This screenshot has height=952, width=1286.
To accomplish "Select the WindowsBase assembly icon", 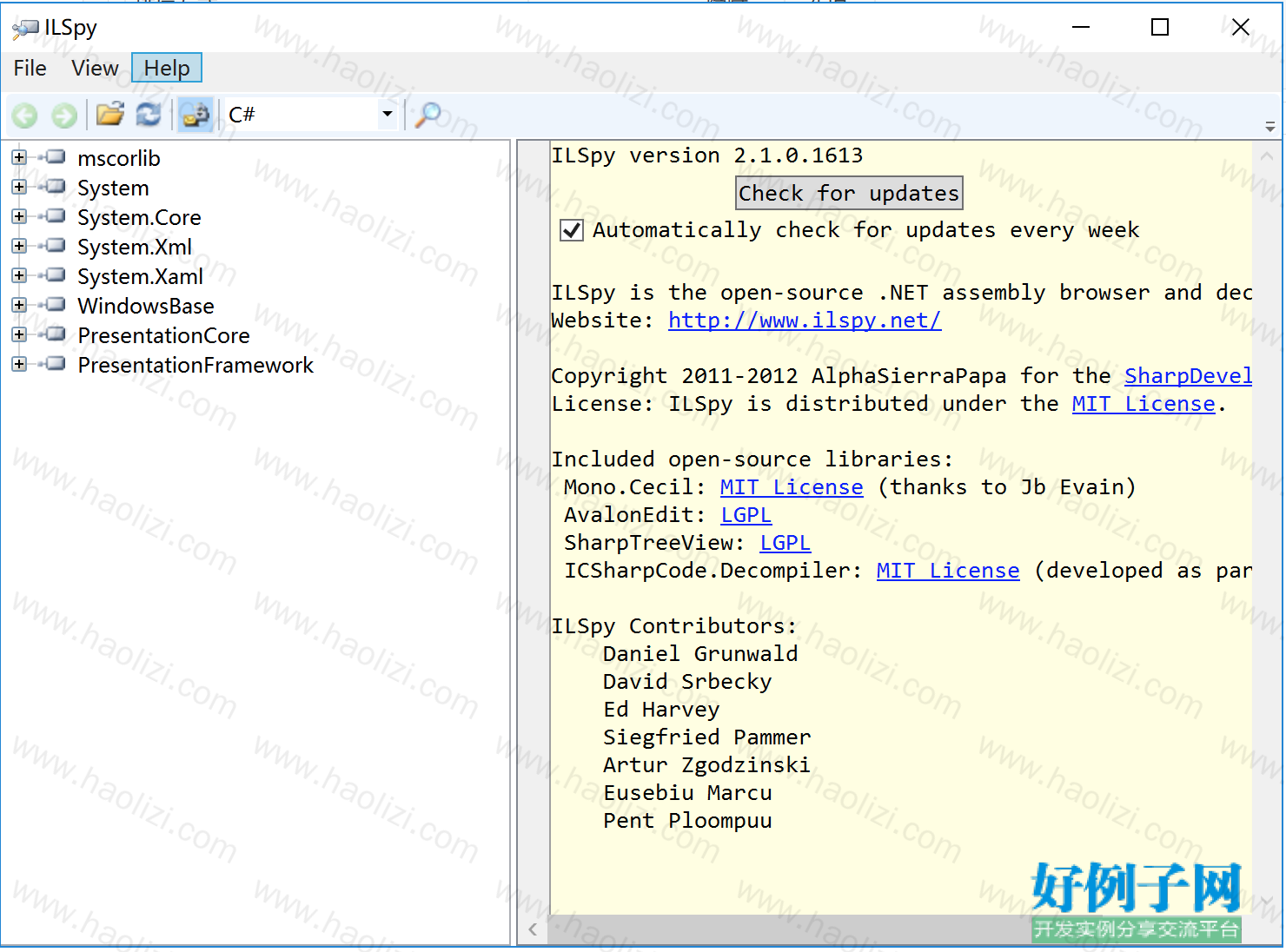I will click(53, 305).
